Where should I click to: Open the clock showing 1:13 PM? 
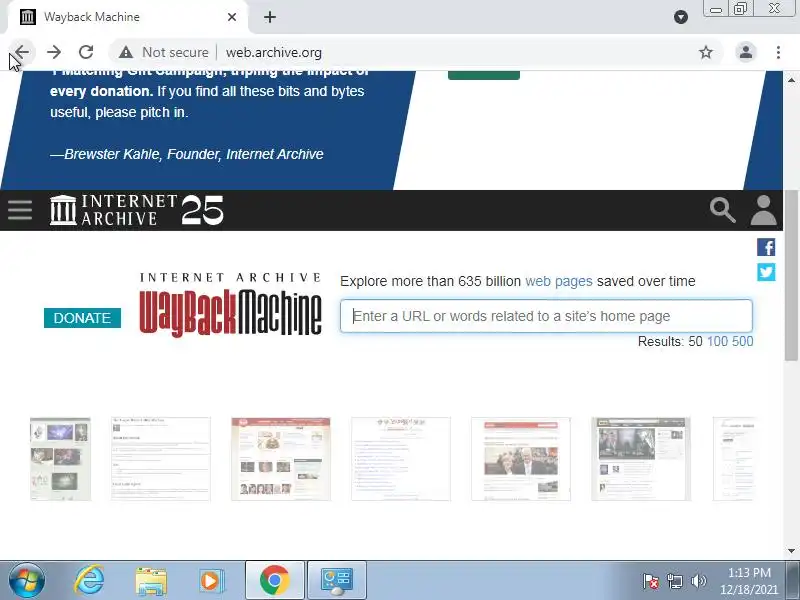tap(749, 581)
